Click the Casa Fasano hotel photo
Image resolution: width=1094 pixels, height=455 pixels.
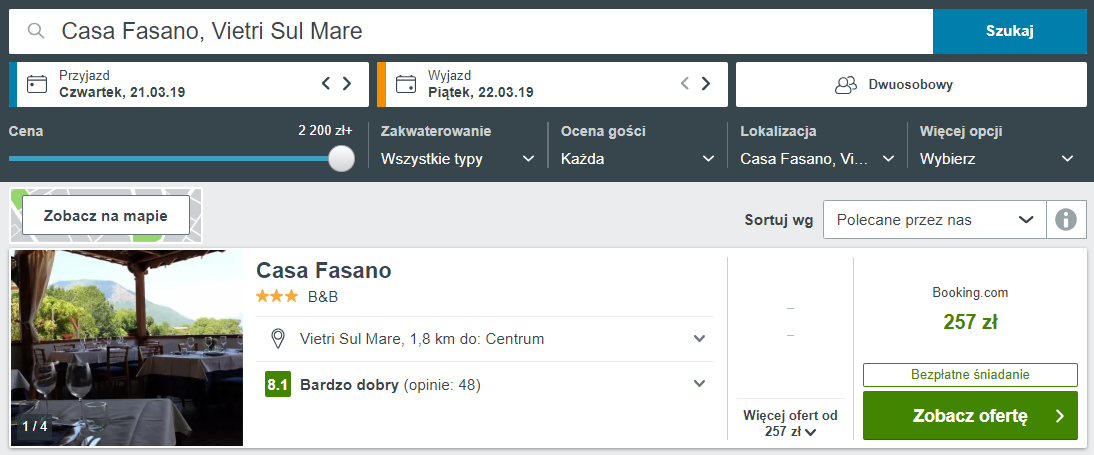127,348
